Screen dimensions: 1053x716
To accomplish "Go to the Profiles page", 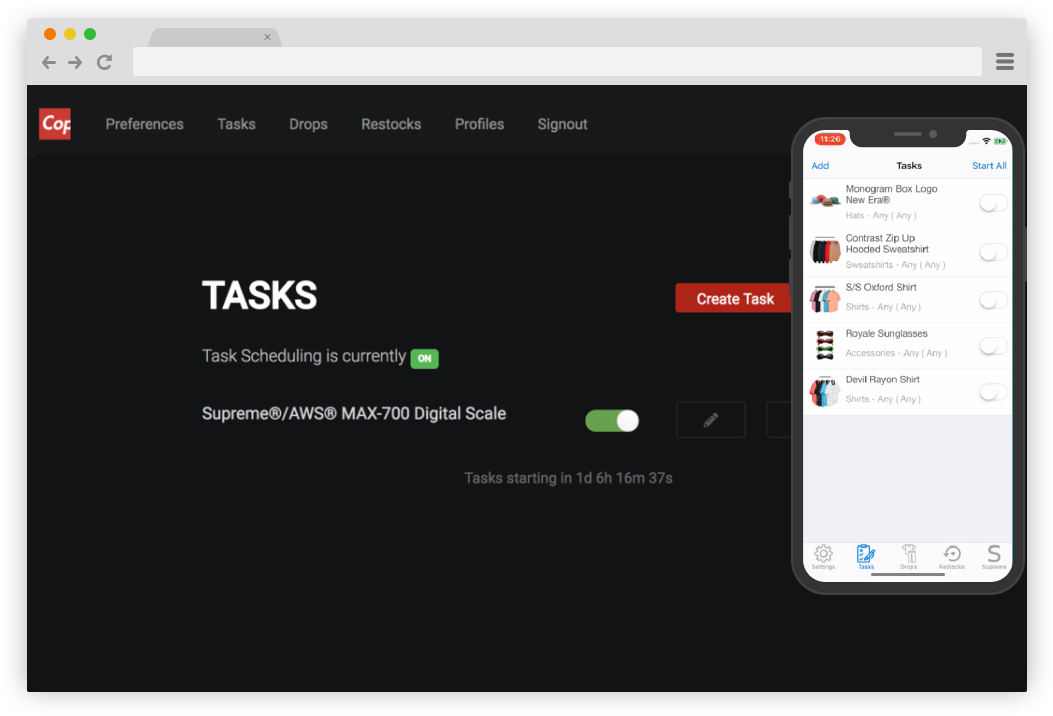I will click(479, 124).
